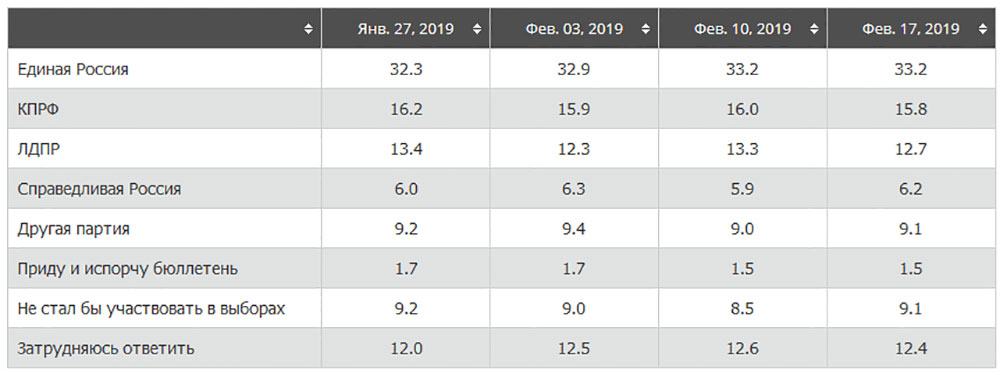
Task: Select the Фев. 10, 2019 column header
Action: (x=743, y=29)
